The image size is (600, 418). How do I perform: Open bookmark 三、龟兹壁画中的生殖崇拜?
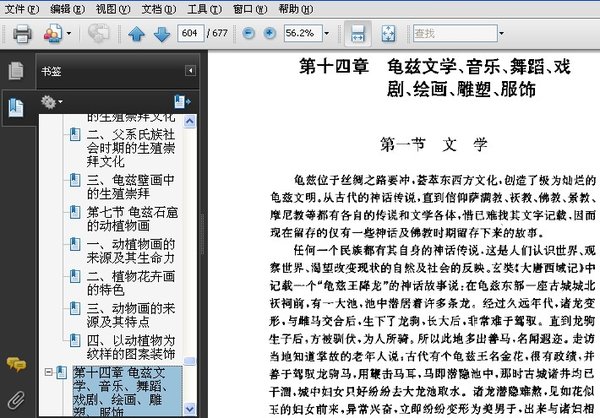131,187
